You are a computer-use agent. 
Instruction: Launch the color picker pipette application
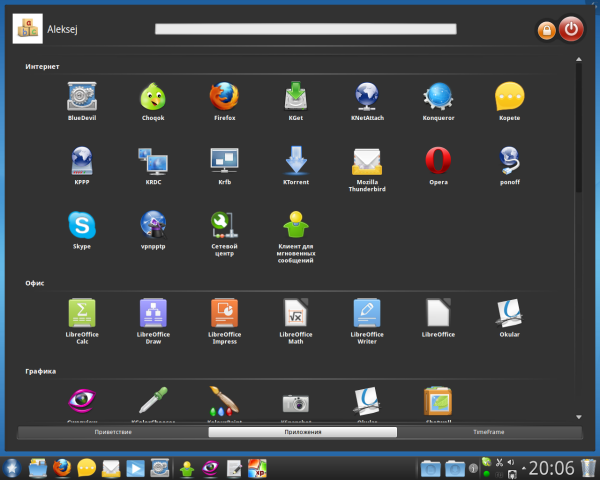(153, 400)
